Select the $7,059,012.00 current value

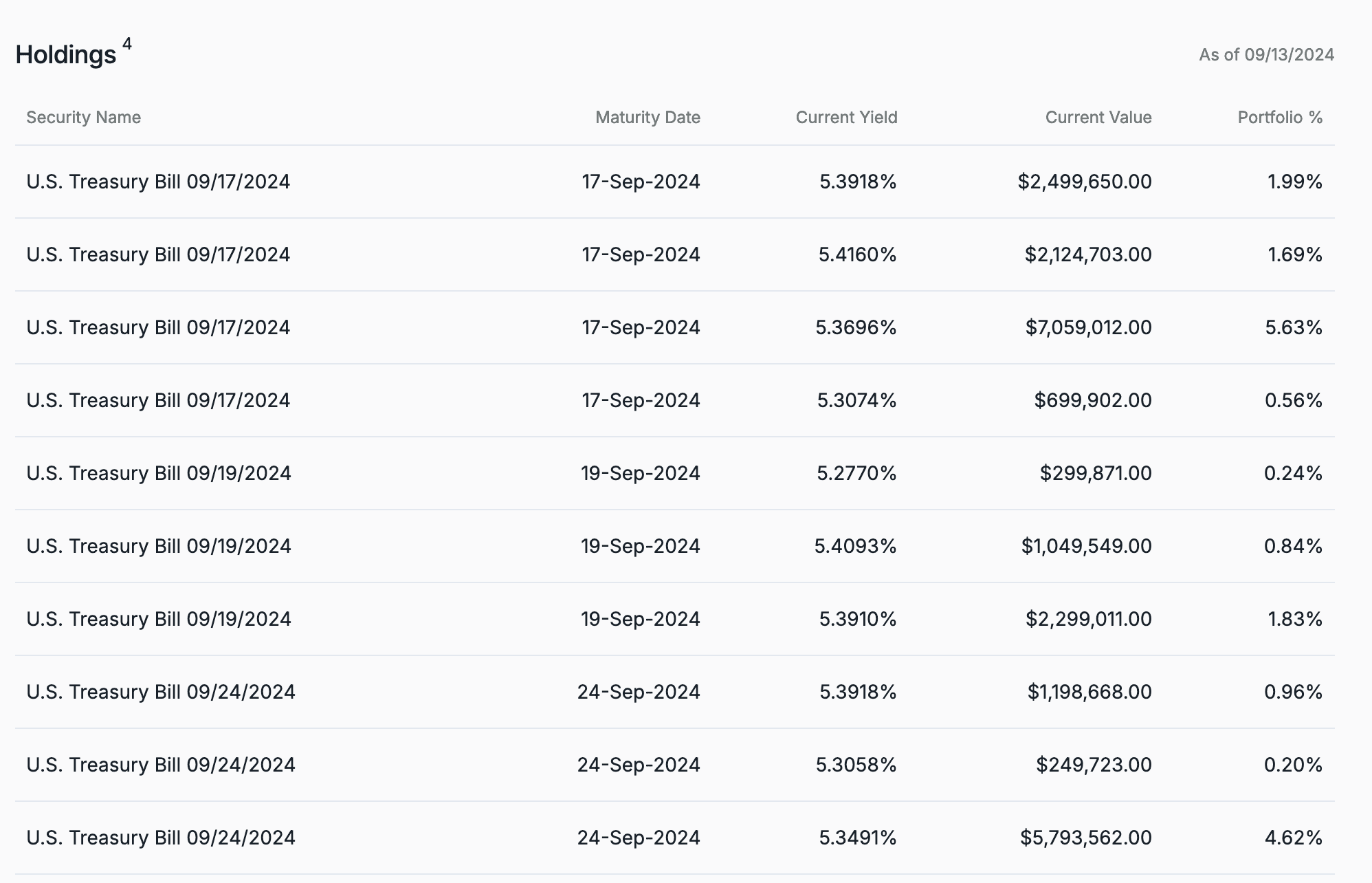pyautogui.click(x=1088, y=327)
